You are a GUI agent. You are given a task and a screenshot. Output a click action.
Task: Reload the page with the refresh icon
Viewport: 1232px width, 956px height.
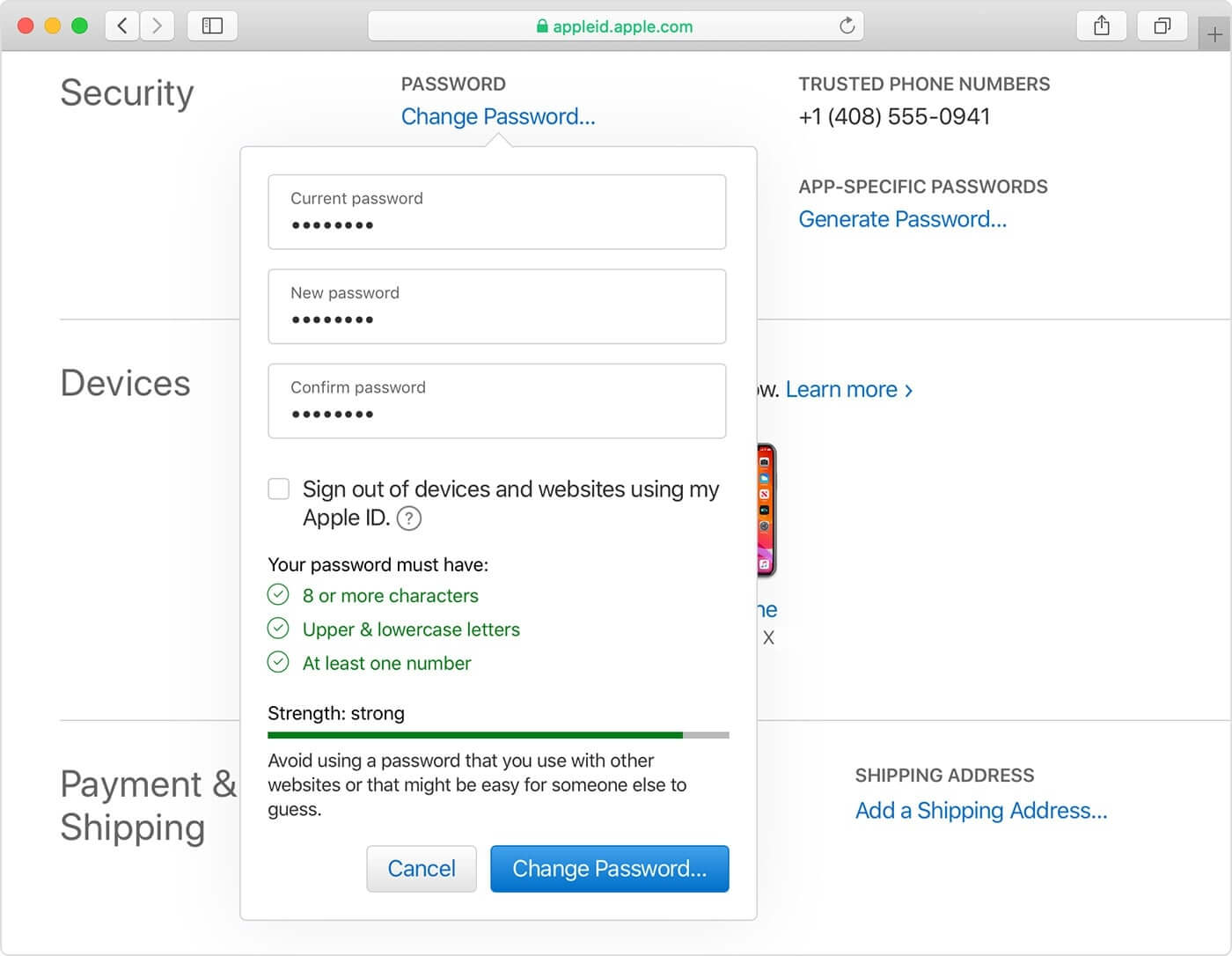point(847,26)
